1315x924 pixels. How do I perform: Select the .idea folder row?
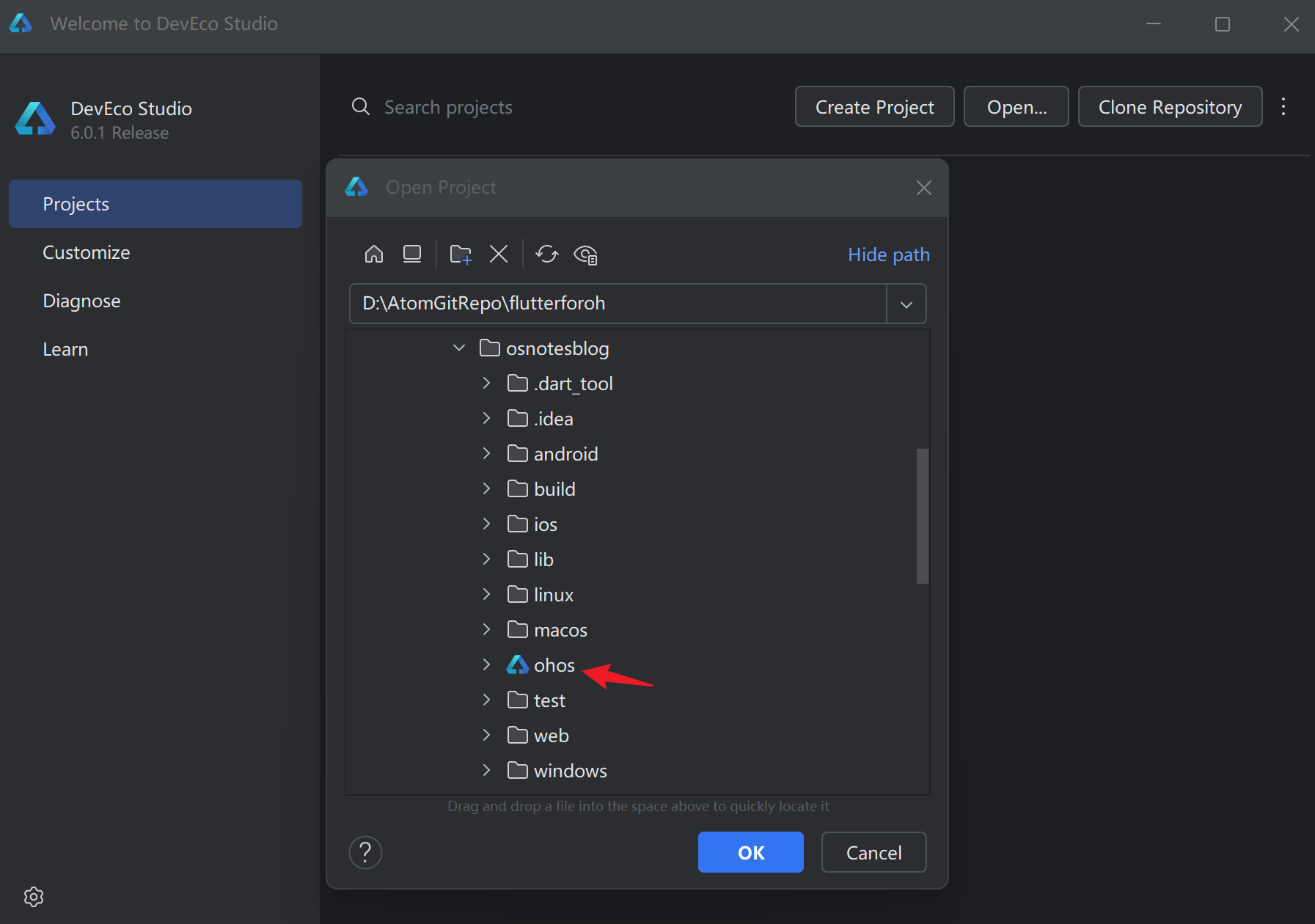click(x=637, y=419)
